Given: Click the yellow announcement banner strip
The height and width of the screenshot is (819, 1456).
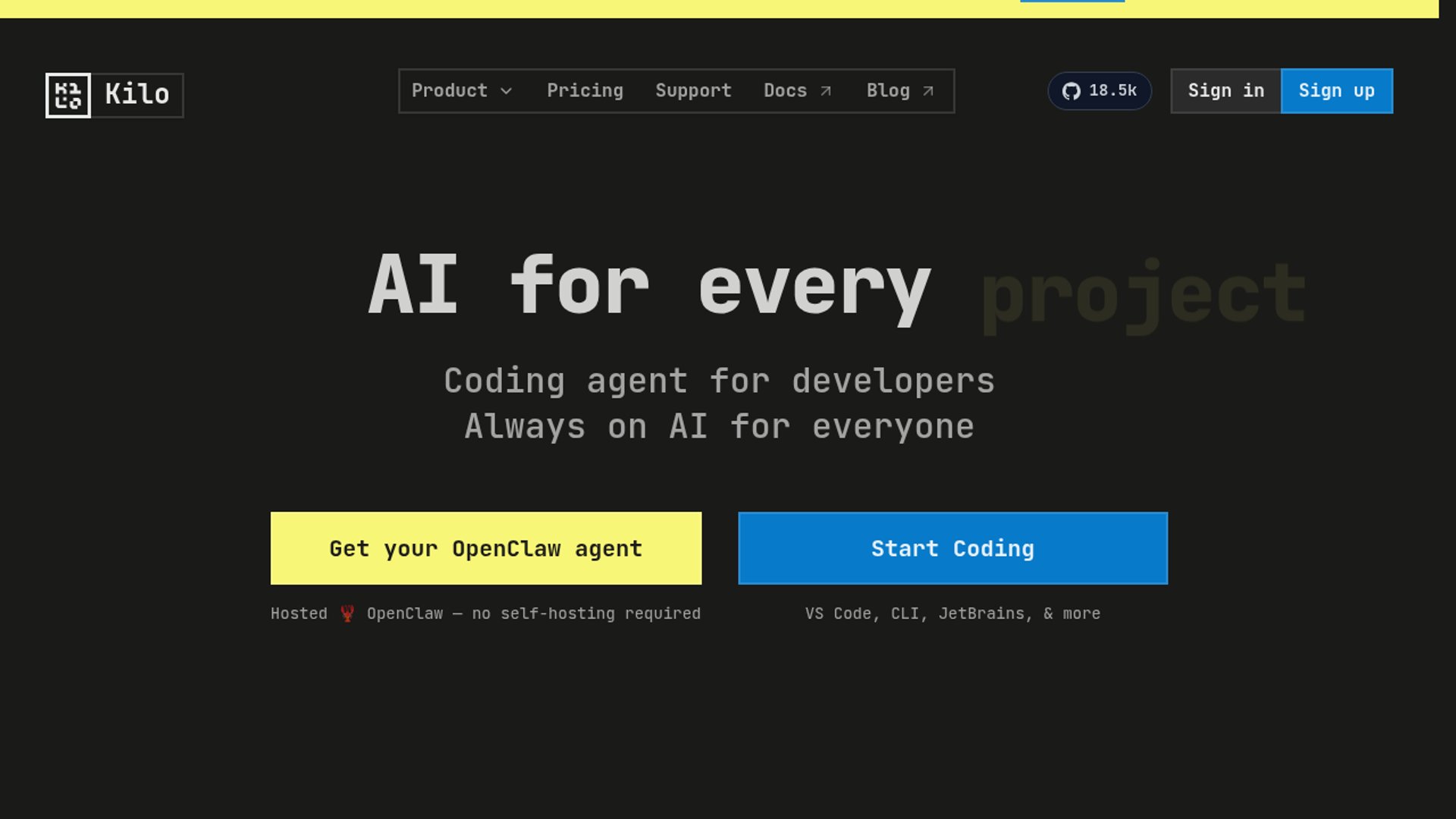Looking at the screenshot, I should coord(531,8).
